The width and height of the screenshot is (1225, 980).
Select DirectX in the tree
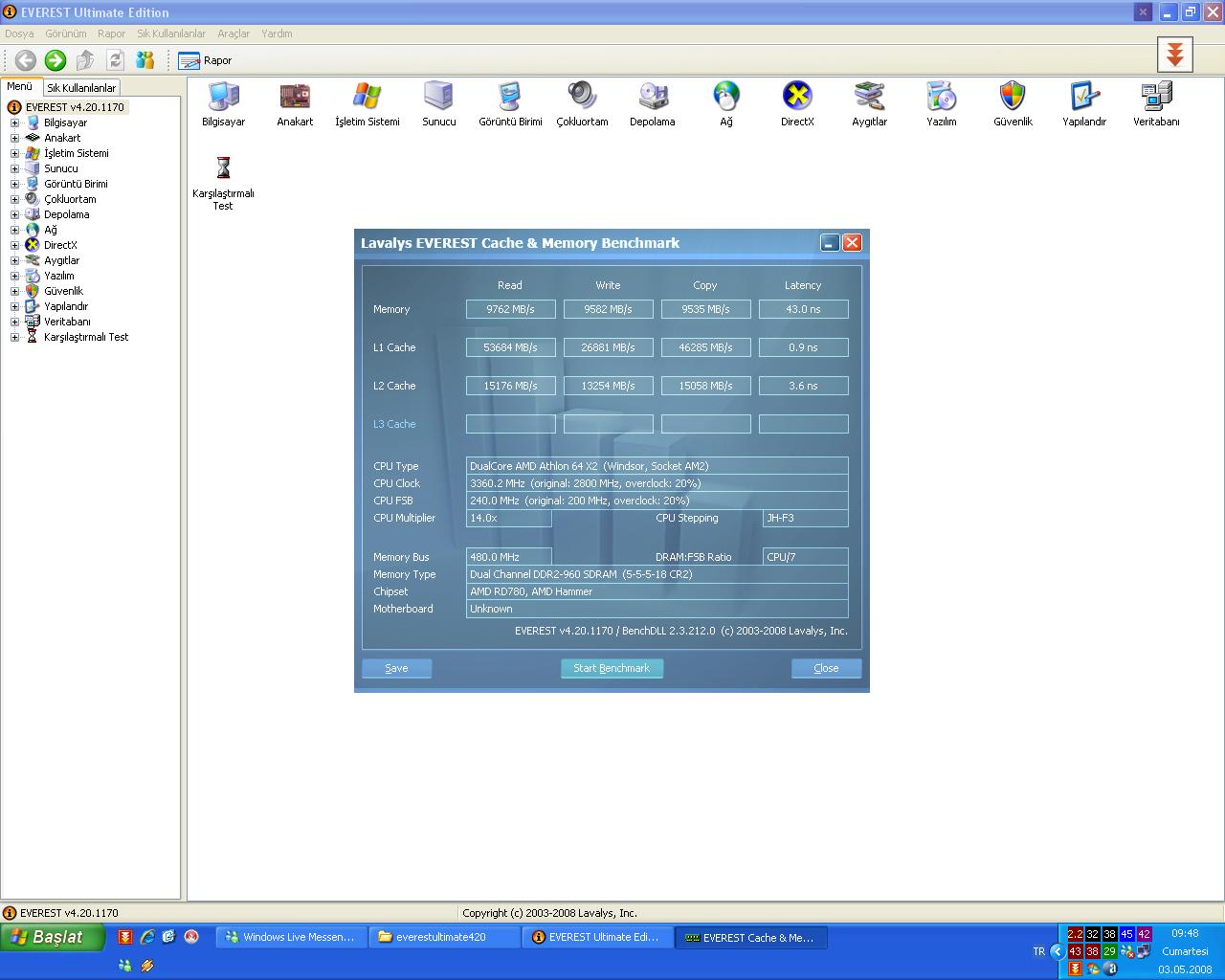pyautogui.click(x=60, y=245)
